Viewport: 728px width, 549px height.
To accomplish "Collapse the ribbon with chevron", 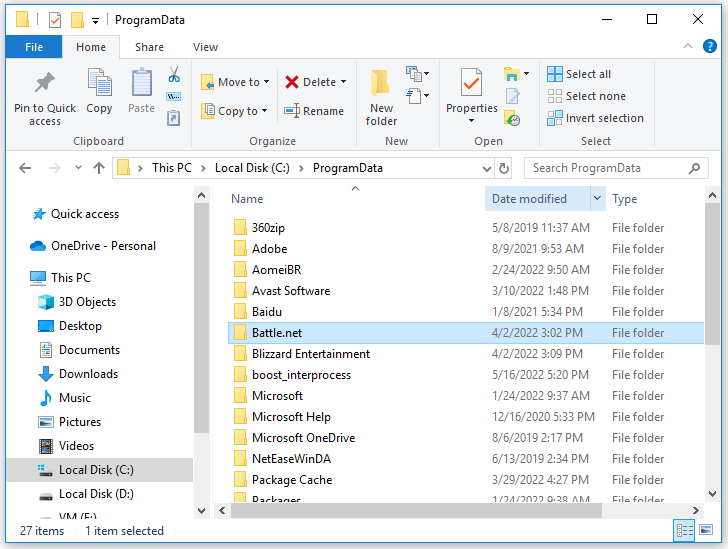I will click(688, 46).
